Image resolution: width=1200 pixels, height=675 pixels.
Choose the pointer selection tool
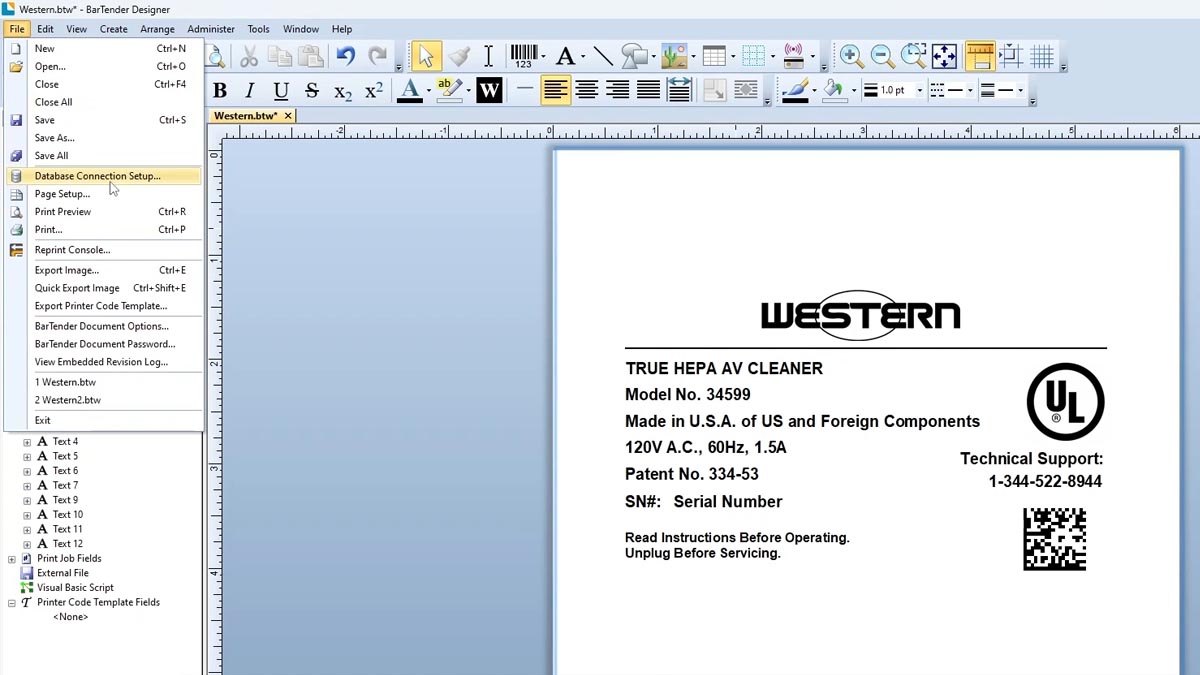426,56
